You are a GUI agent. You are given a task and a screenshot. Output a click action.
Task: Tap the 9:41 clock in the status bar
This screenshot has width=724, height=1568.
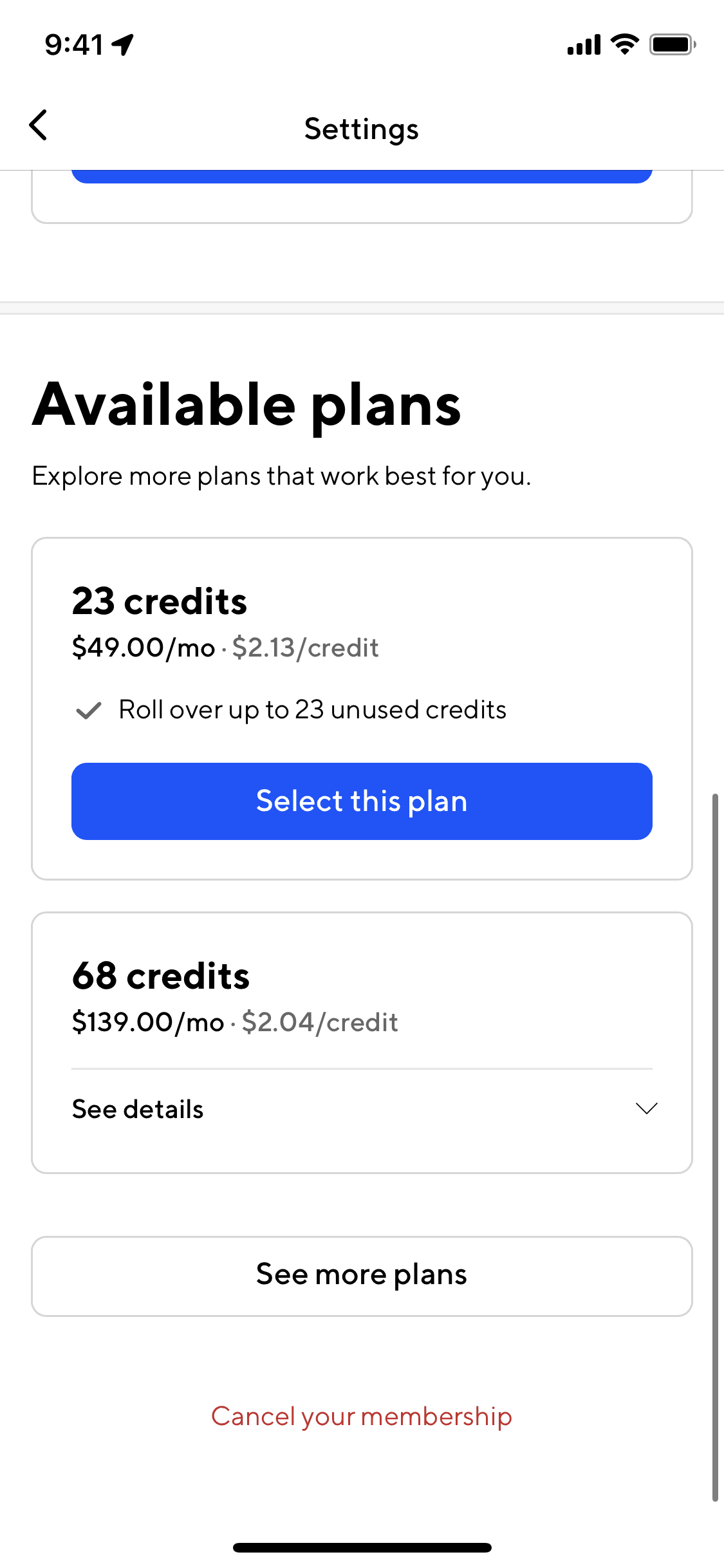coord(74,44)
